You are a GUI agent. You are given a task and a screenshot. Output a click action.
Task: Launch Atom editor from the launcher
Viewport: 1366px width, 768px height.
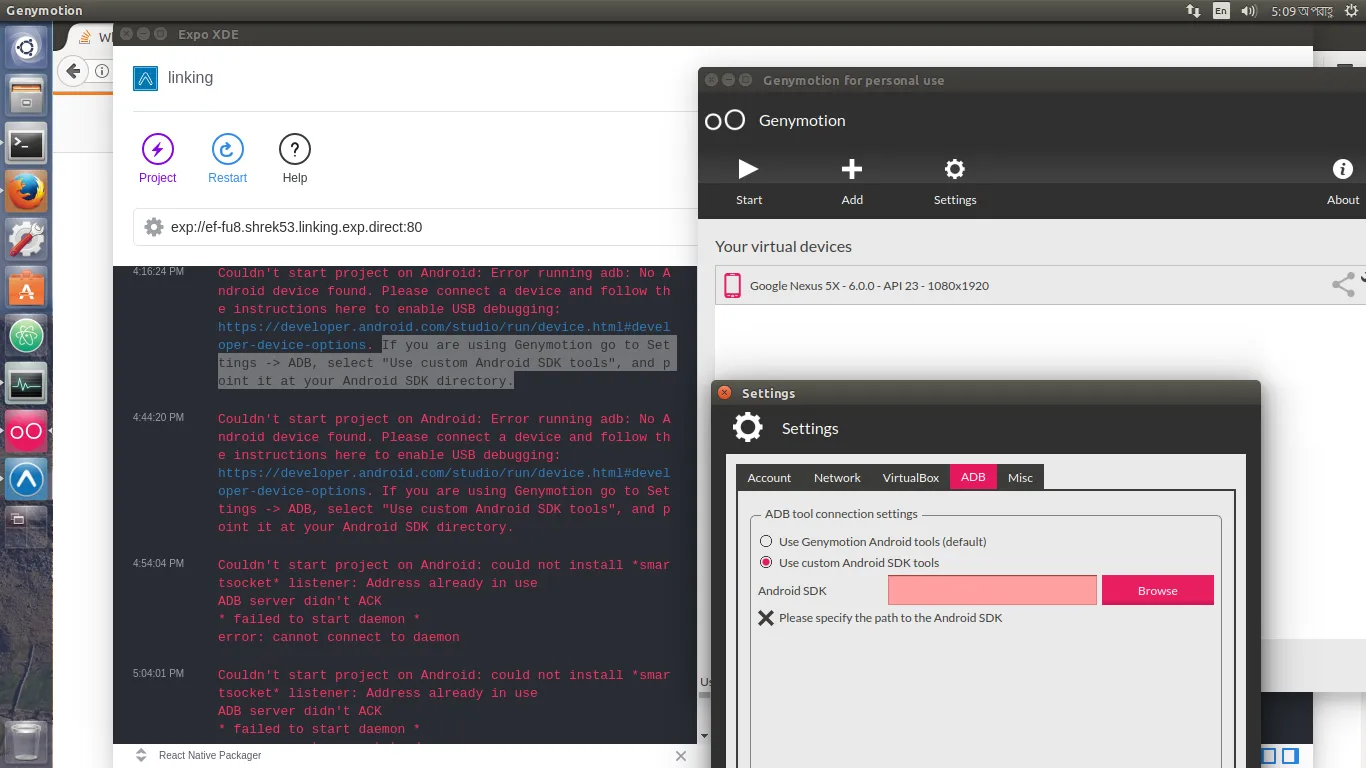coord(26,336)
